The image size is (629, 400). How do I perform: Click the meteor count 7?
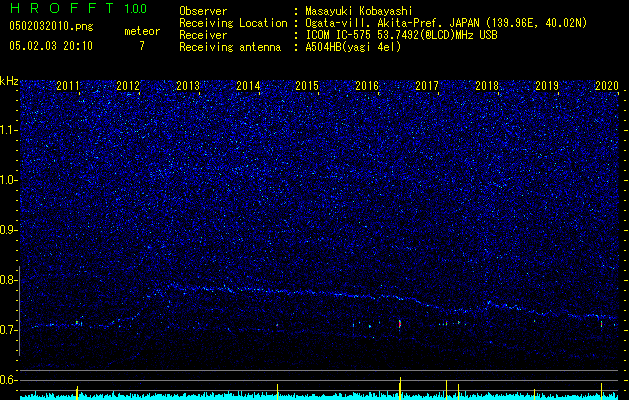[x=142, y=46]
